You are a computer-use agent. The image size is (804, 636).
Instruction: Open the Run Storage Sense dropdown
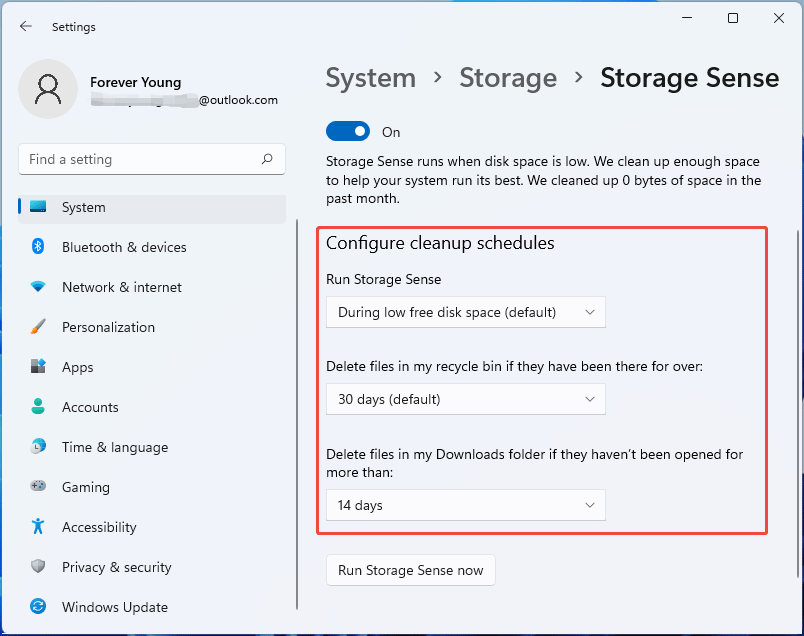tap(466, 312)
